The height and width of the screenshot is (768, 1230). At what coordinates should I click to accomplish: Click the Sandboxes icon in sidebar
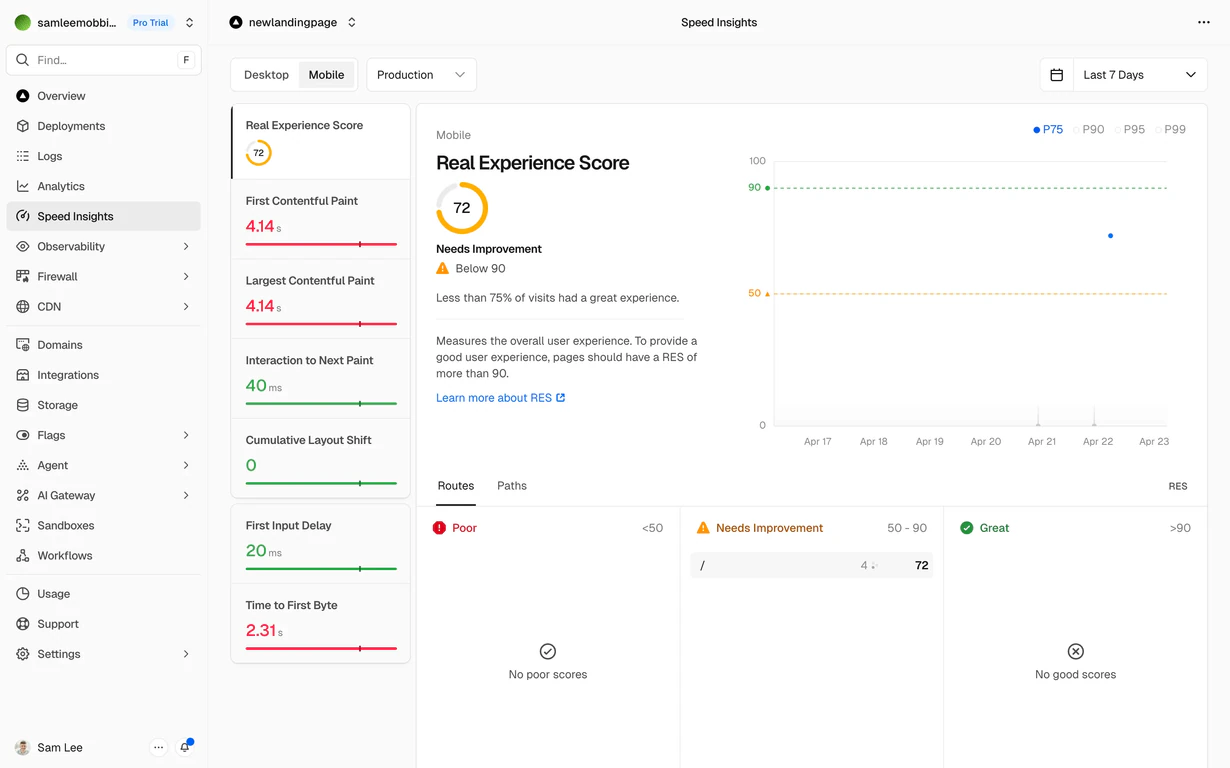23,525
